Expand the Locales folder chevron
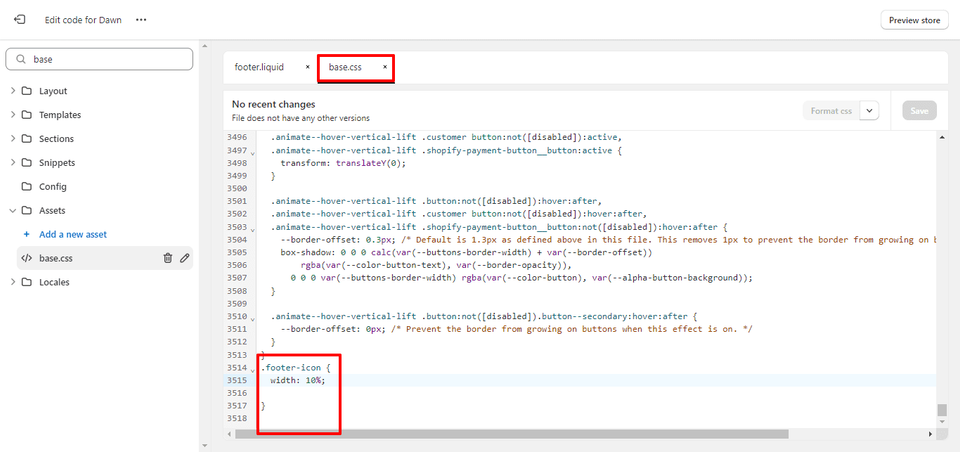960x452 pixels. pos(13,282)
